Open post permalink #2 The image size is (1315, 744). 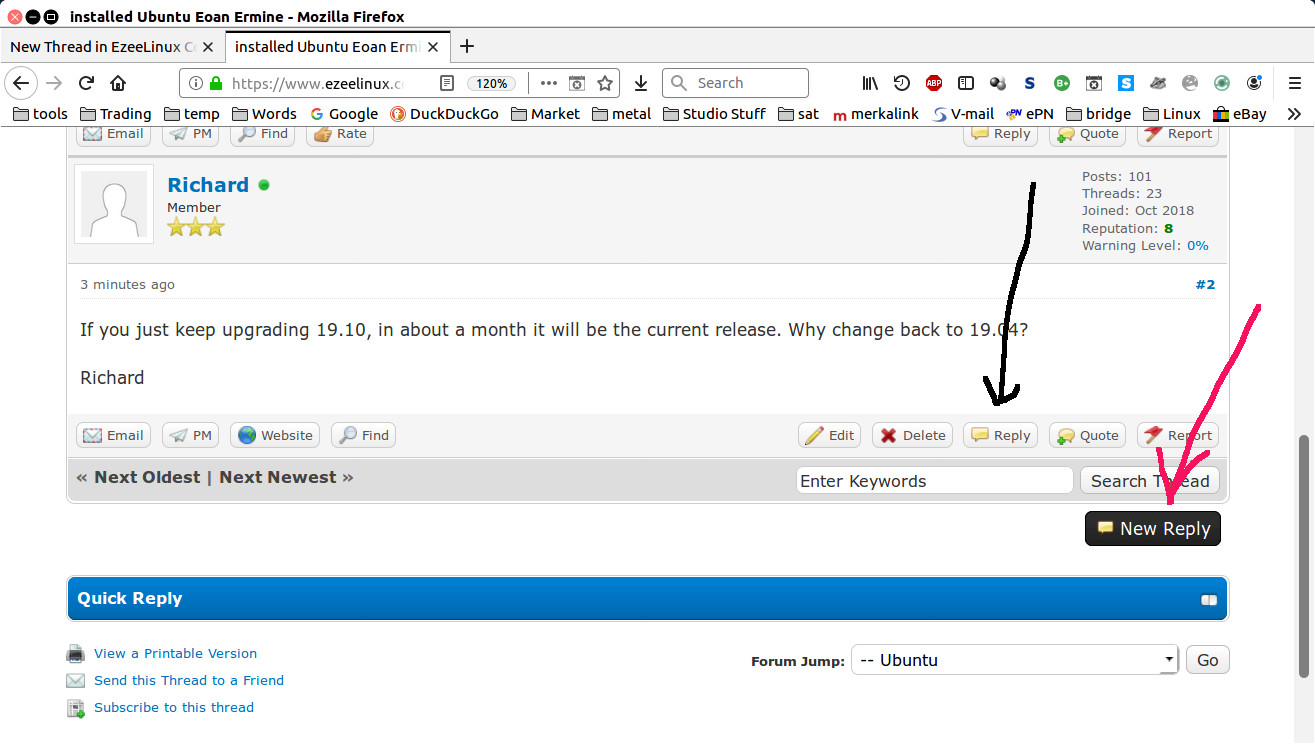click(x=1205, y=285)
